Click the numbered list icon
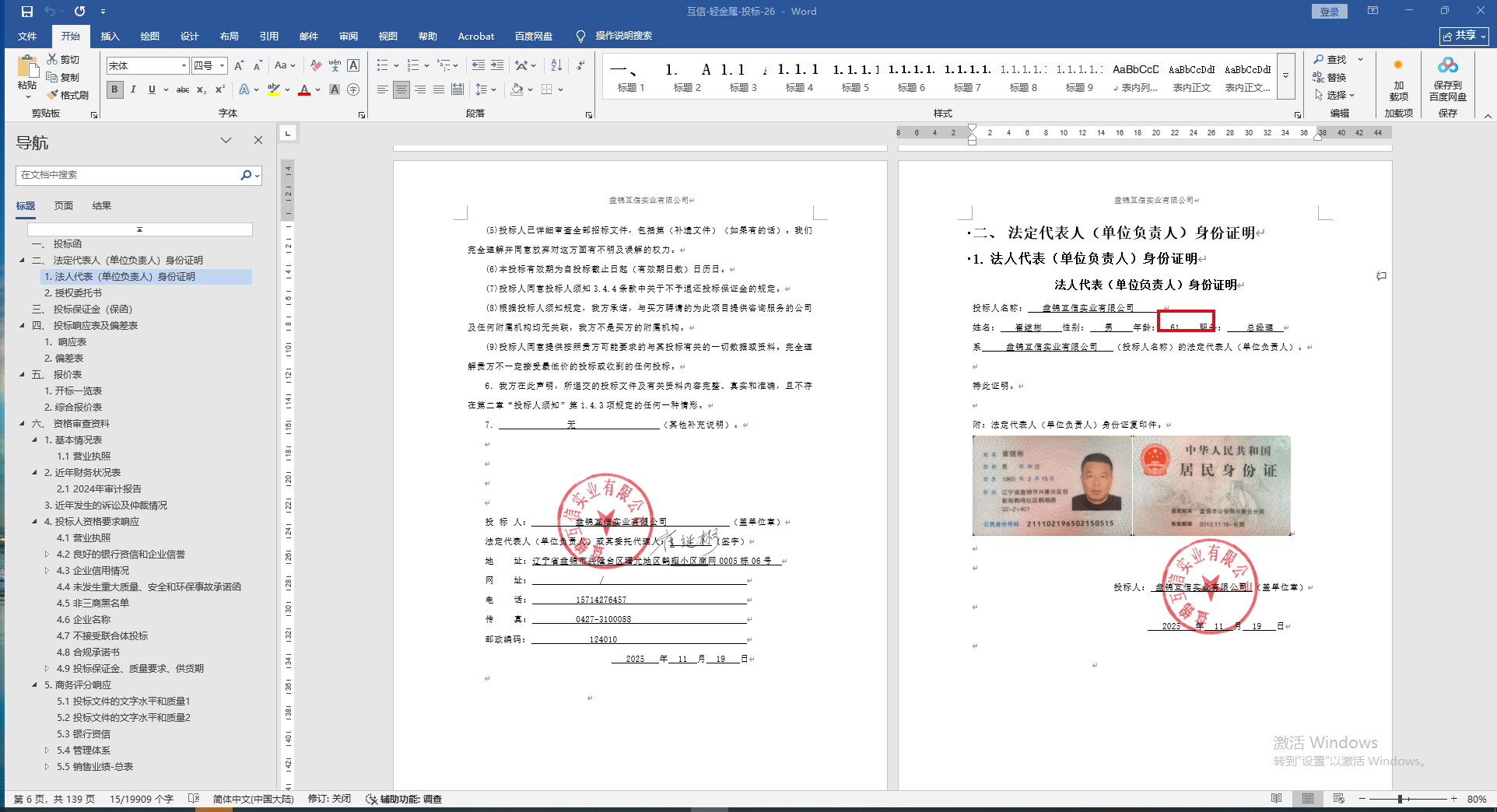 413,66
